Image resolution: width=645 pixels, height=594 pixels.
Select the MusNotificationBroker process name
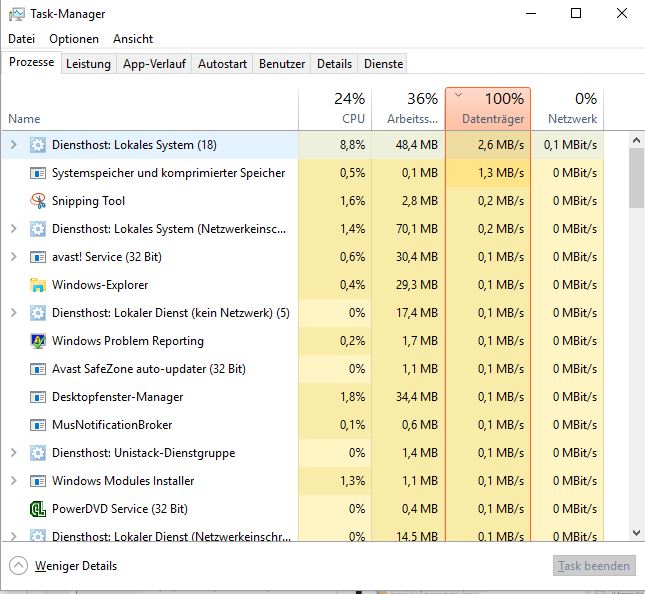coord(112,425)
